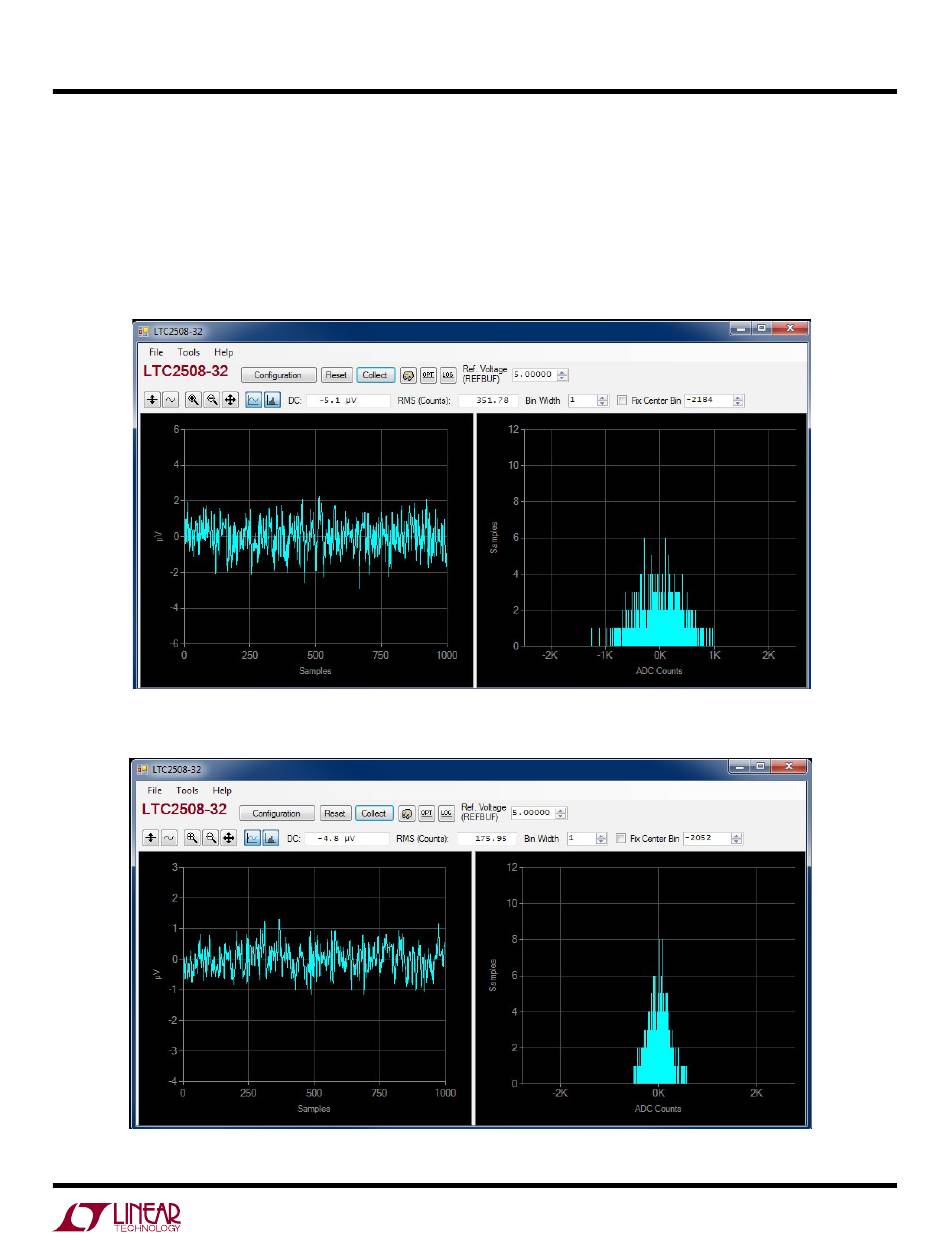The width and height of the screenshot is (950, 1241).
Task: Adjust the Ref. Voltage stepper in the upper window
Action: [563, 375]
